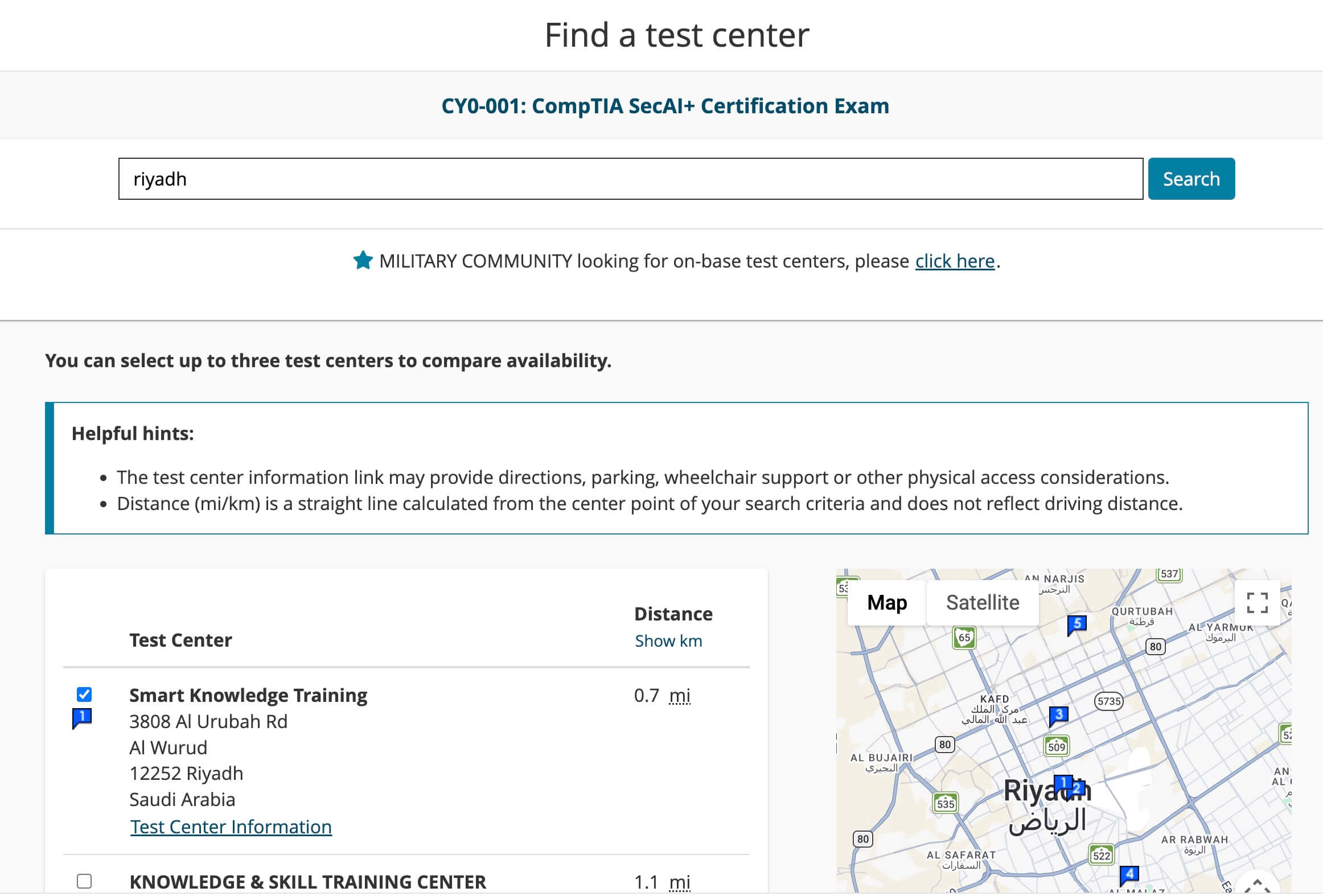Click the riyadh search input field
Image resolution: width=1323 pixels, height=896 pixels.
pos(630,179)
